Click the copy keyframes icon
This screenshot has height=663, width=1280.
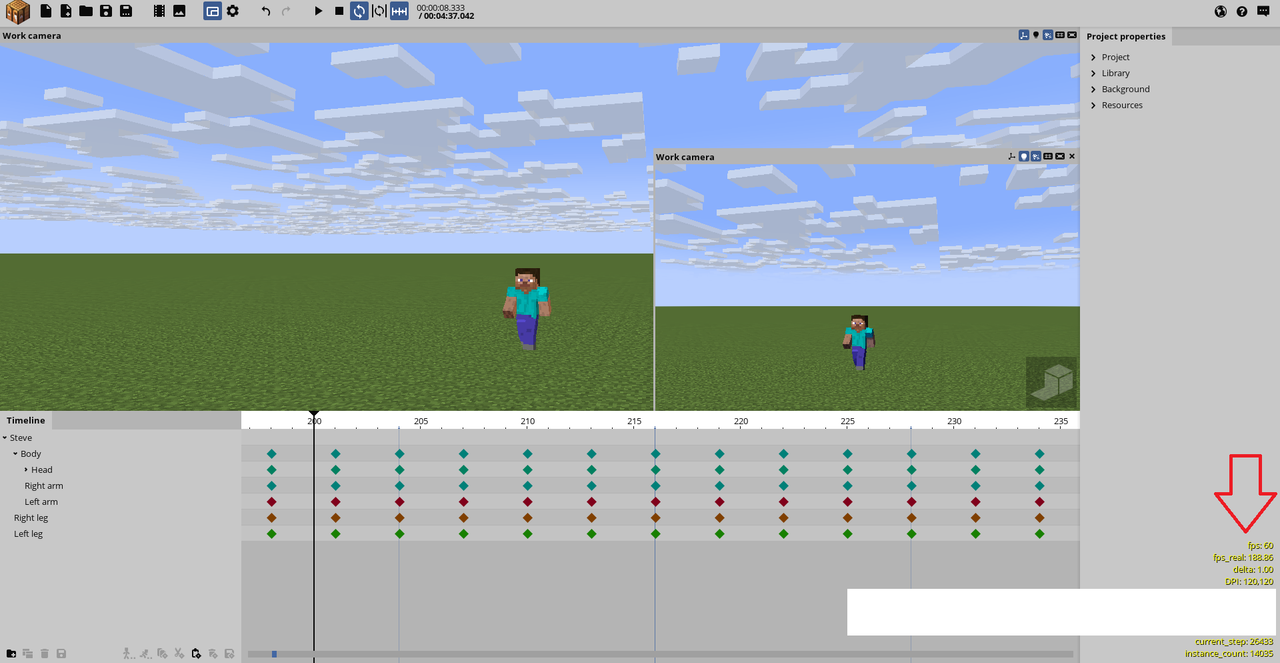pyautogui.click(x=162, y=653)
